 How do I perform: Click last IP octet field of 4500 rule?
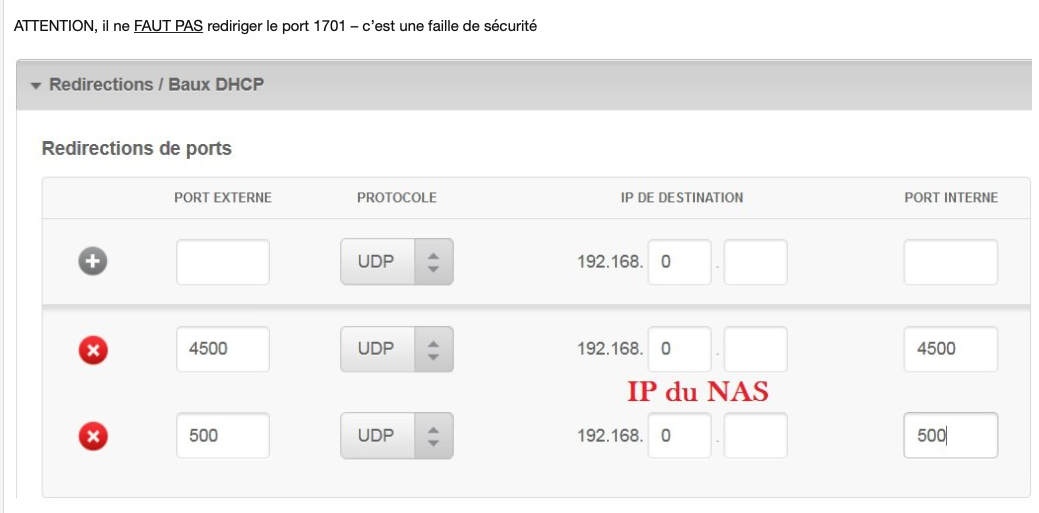point(755,349)
